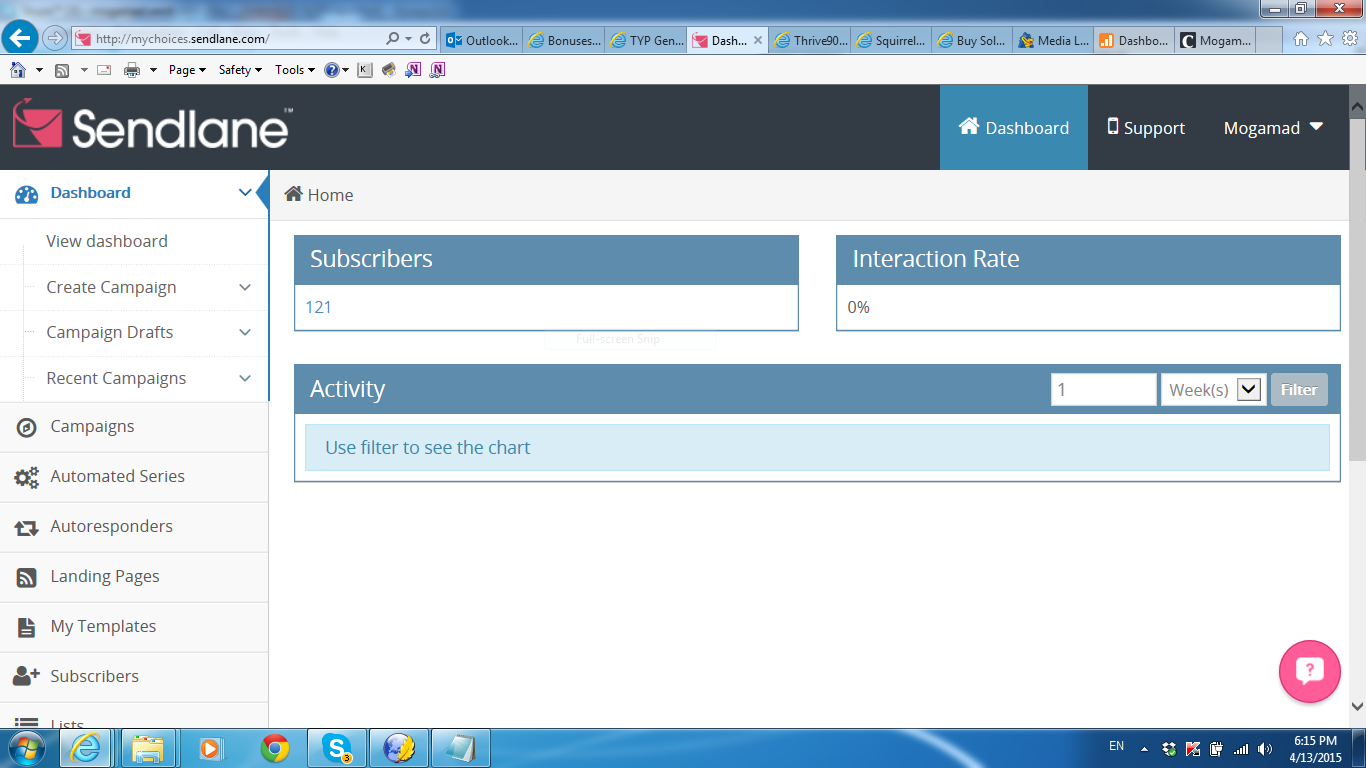Switch to the Bonuses browser tab

[x=564, y=40]
